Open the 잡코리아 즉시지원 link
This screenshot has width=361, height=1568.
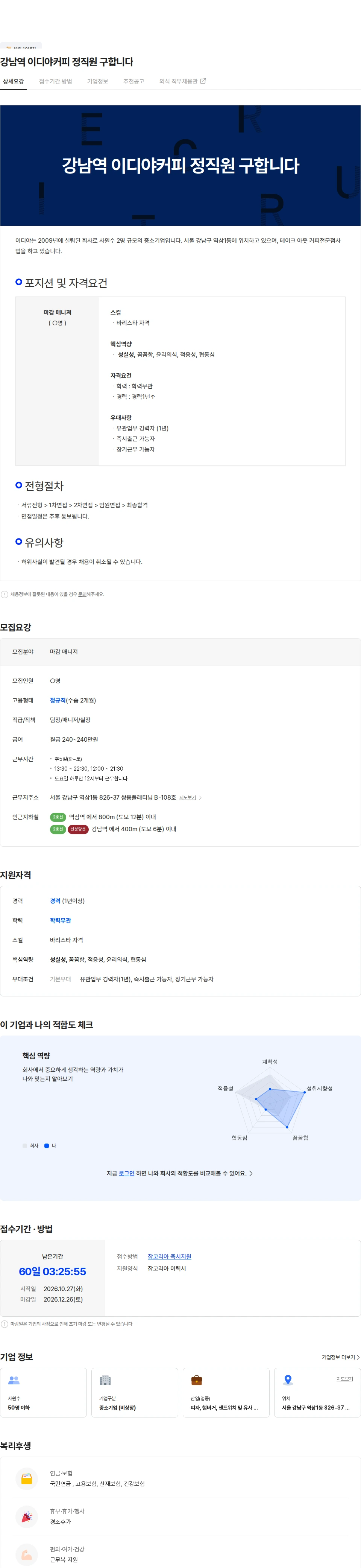tap(169, 1256)
